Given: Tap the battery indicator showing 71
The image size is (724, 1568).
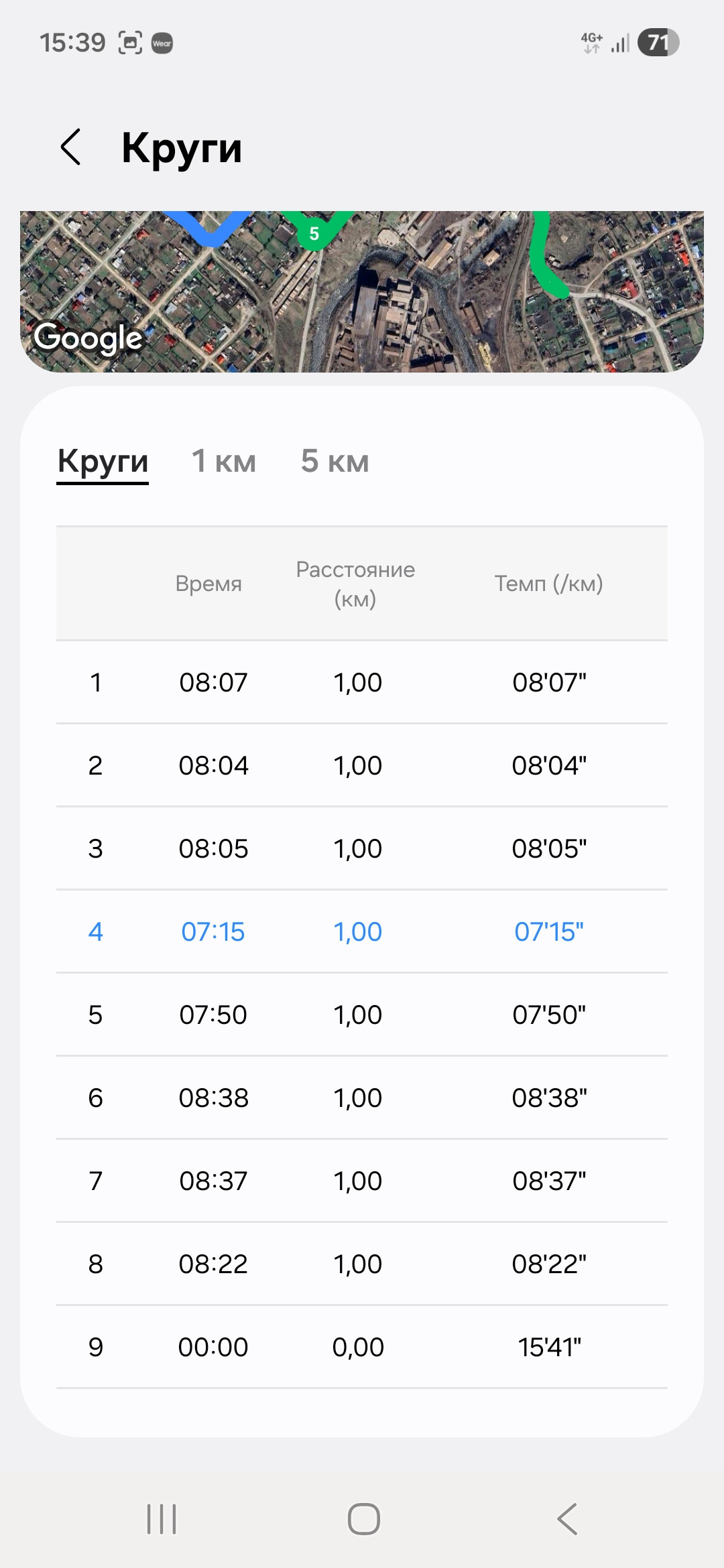Looking at the screenshot, I should 658,43.
